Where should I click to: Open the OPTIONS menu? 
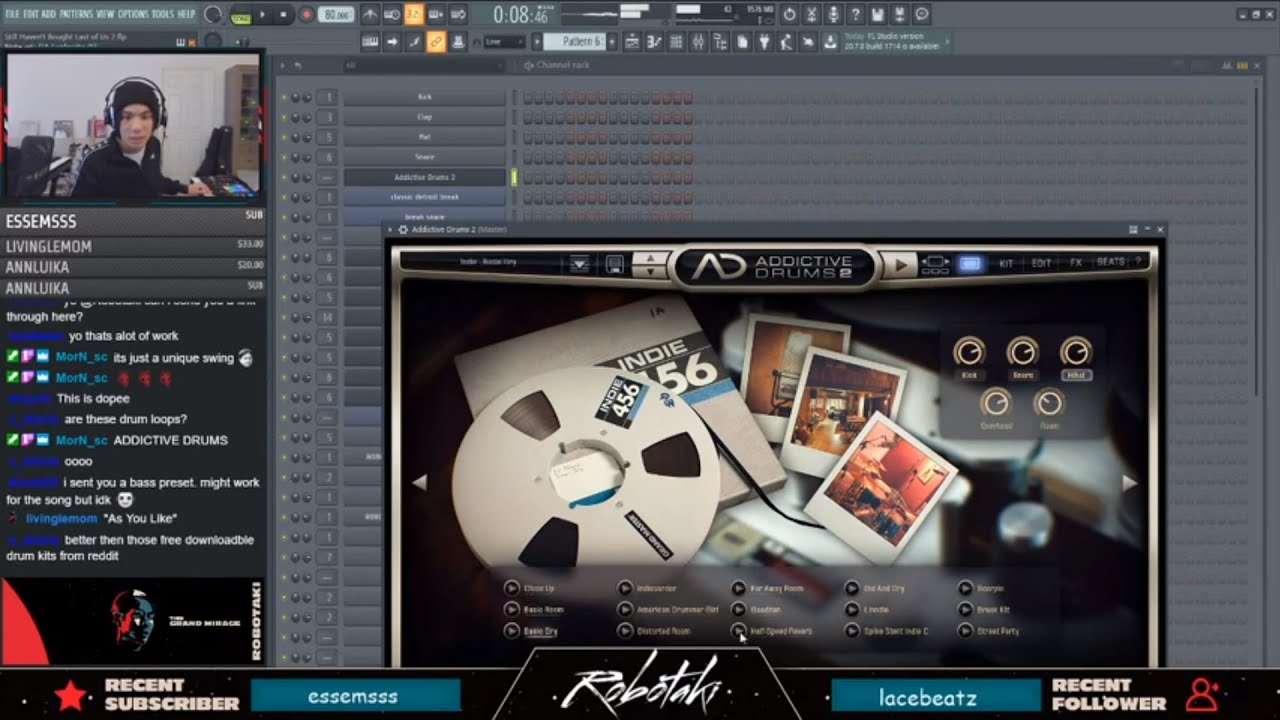pyautogui.click(x=133, y=15)
